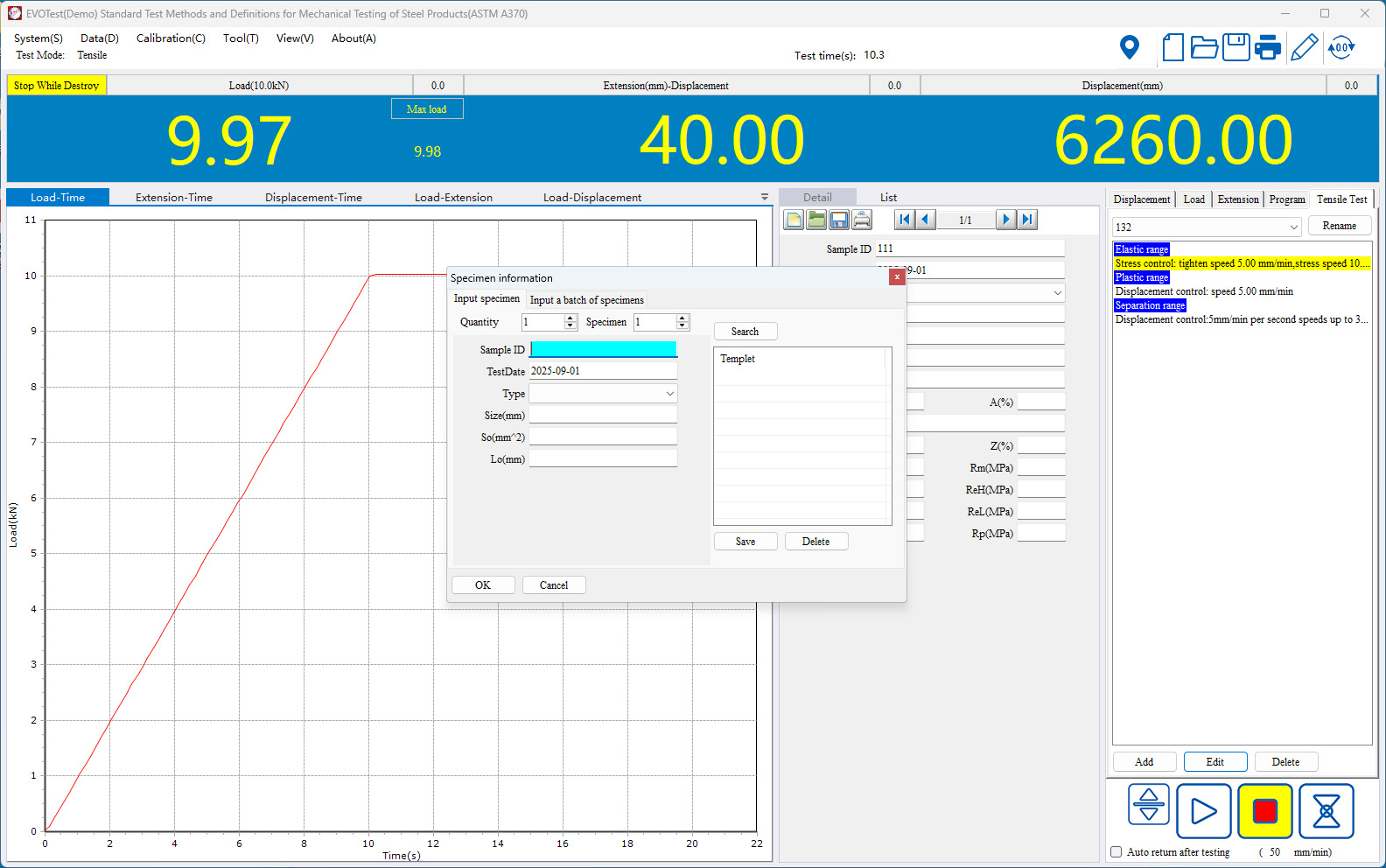
Task: Click the crosshead up/down move icon
Action: (1148, 805)
